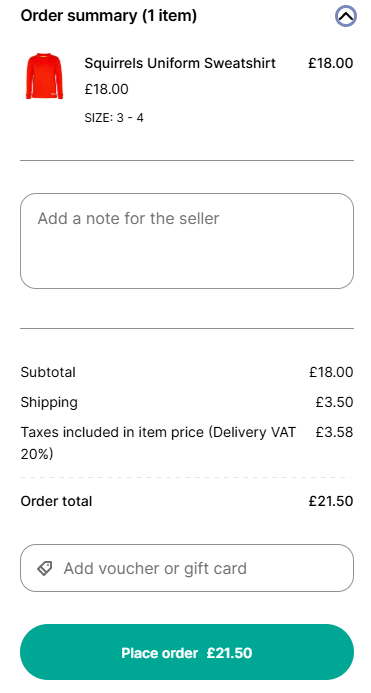Click the Subtotal amount £18.00

(331, 372)
